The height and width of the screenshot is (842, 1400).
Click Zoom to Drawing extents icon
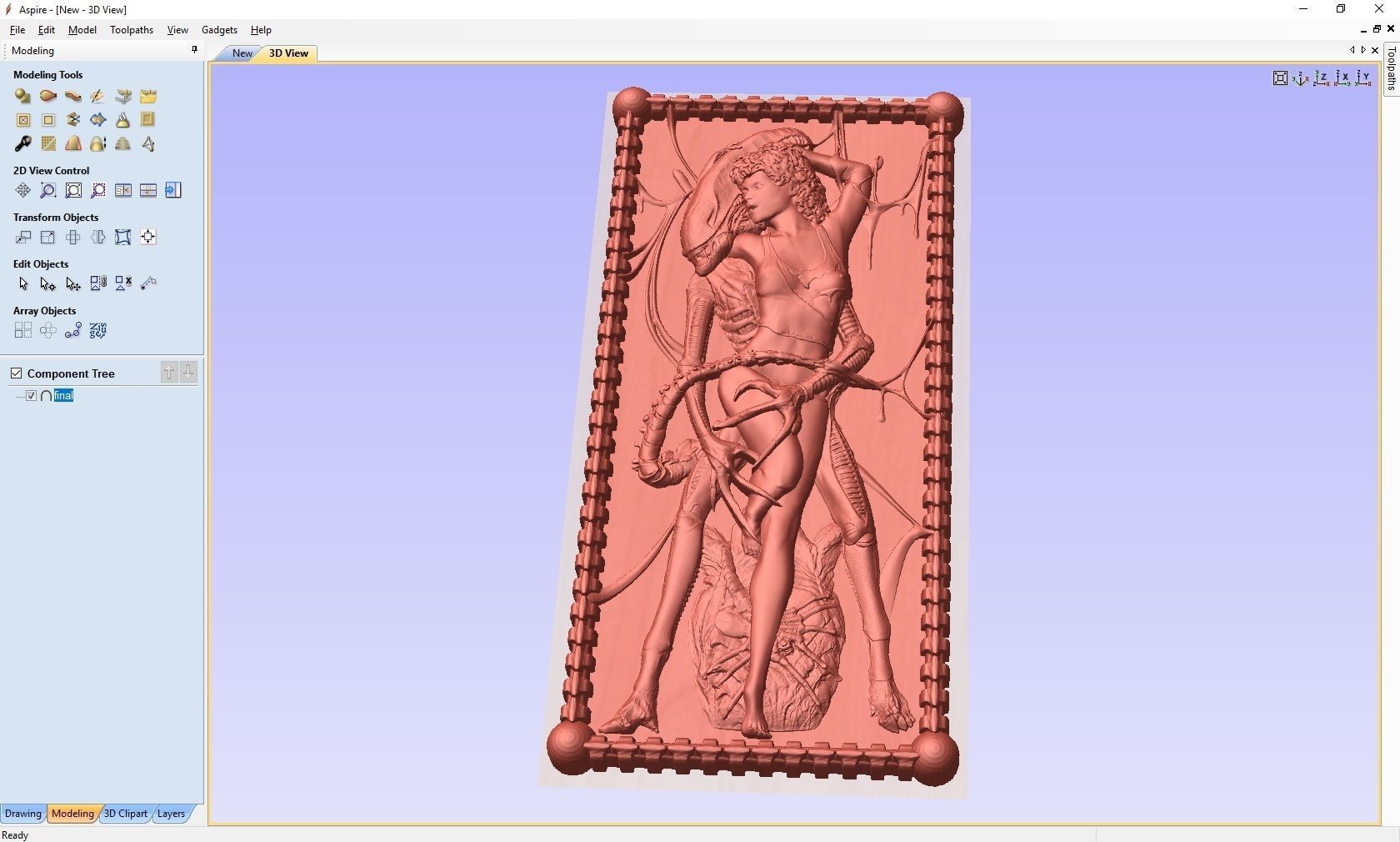[x=73, y=190]
